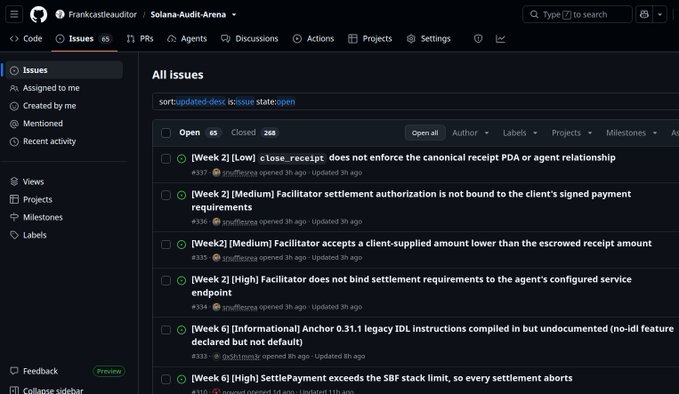Open the Security shield icon tab
Screen dimensions: 679x394
pos(478,39)
